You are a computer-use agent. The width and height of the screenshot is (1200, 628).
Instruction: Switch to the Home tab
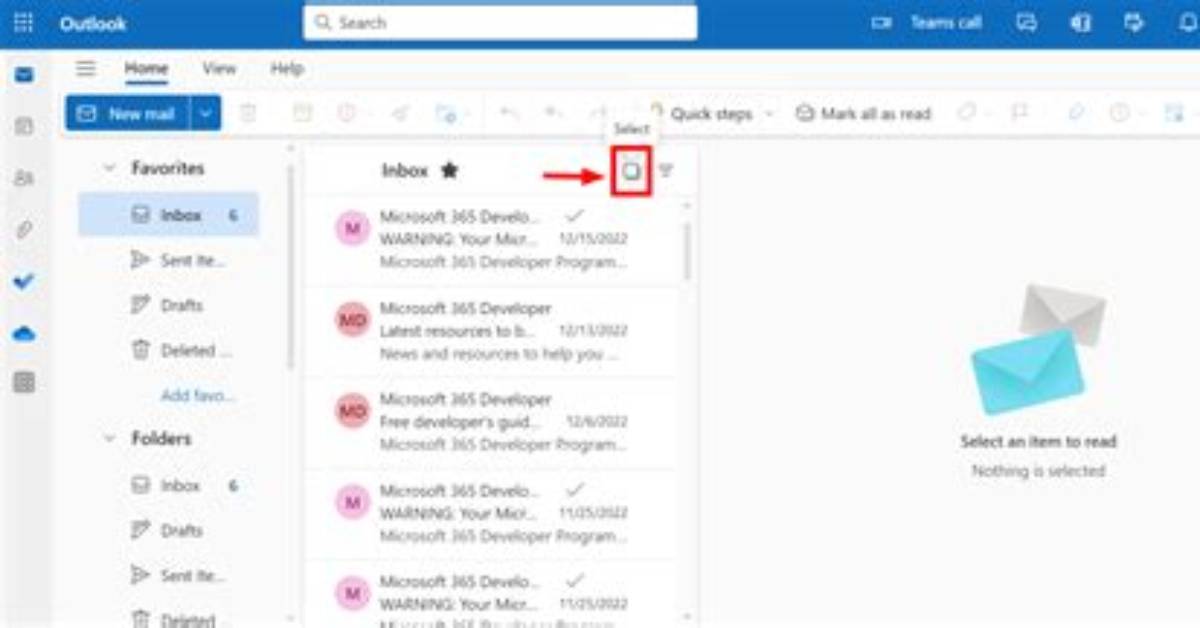tap(146, 68)
